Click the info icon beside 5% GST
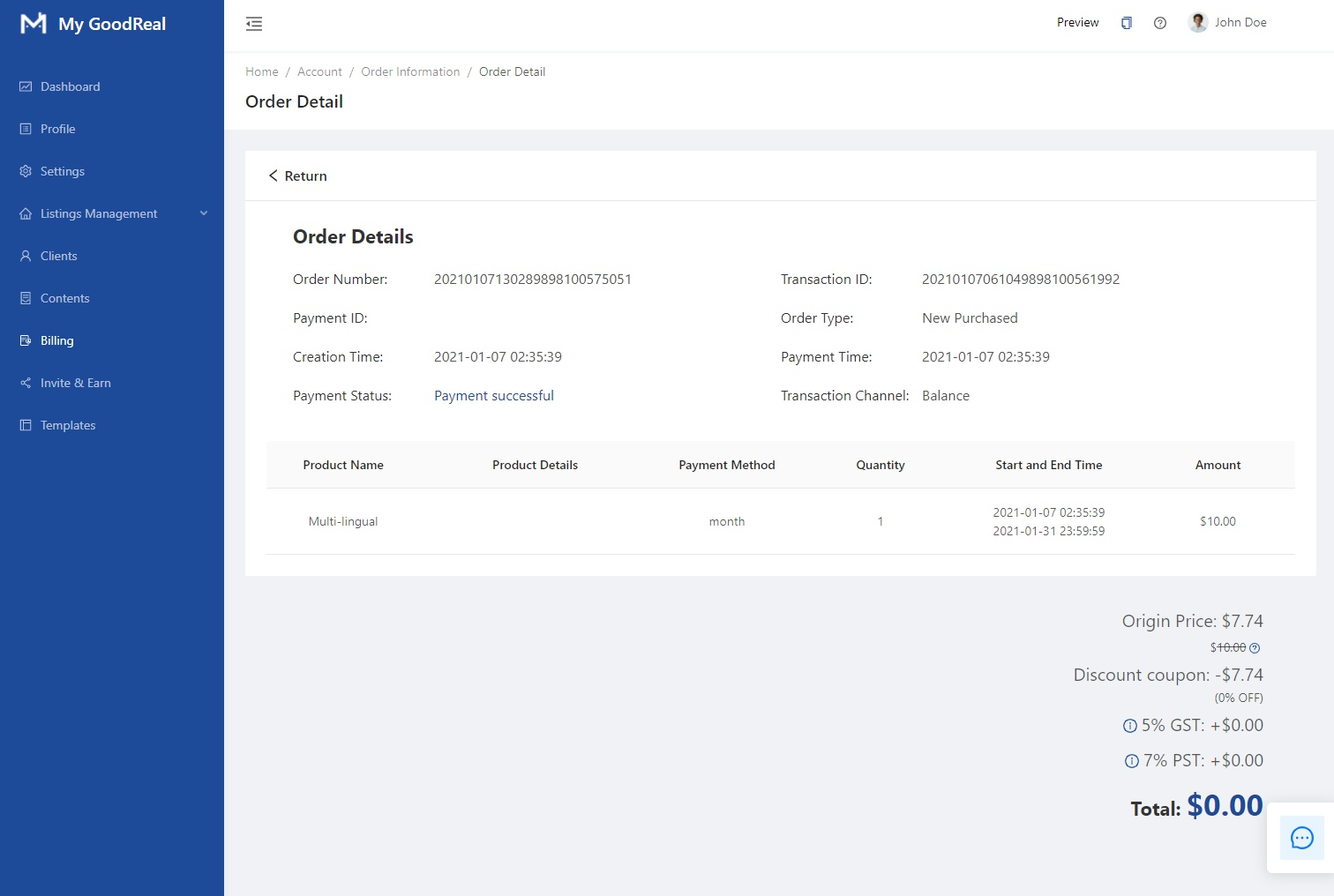Screen dimensions: 1334x896 (1129, 726)
